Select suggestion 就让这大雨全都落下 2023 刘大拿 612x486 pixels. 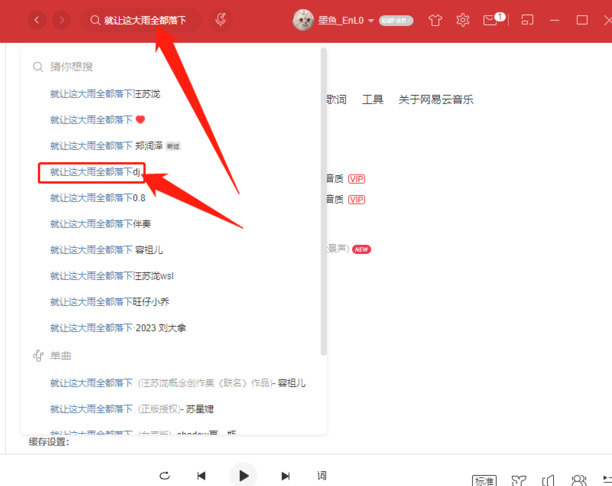click(118, 328)
